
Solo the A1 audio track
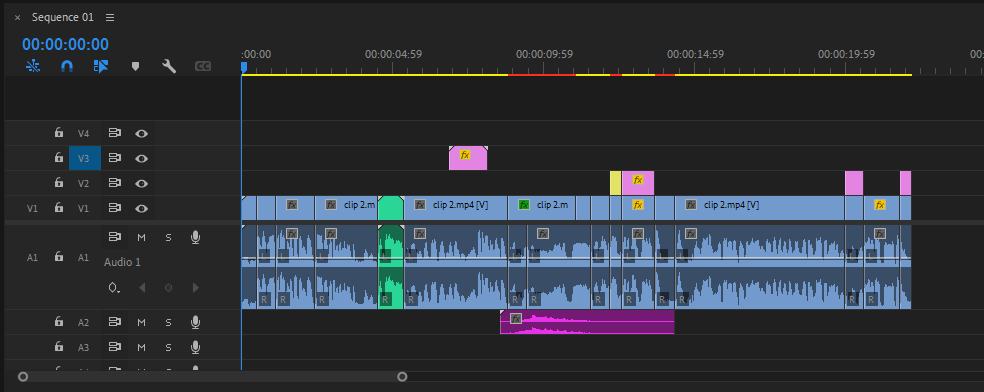click(x=168, y=237)
